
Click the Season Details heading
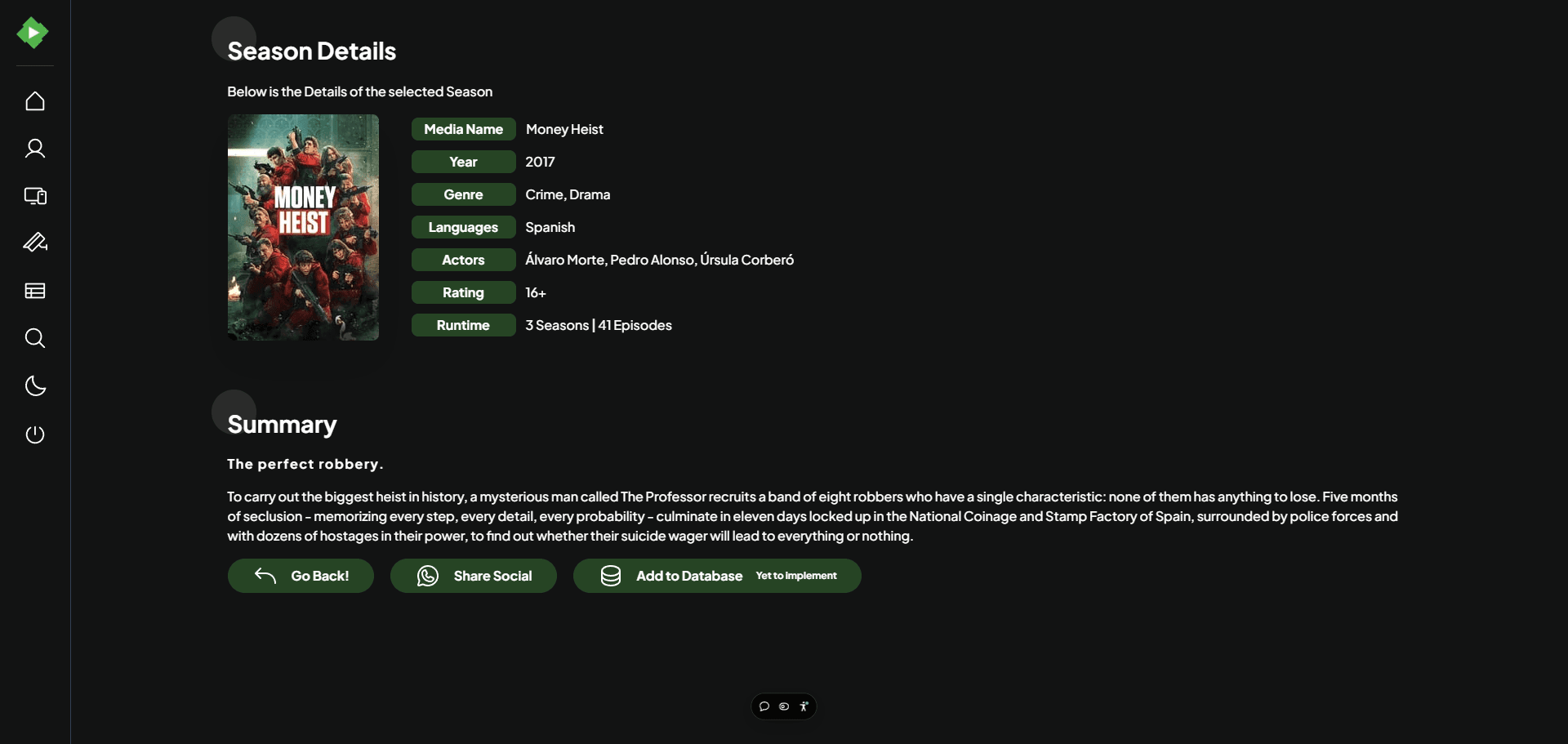(312, 51)
